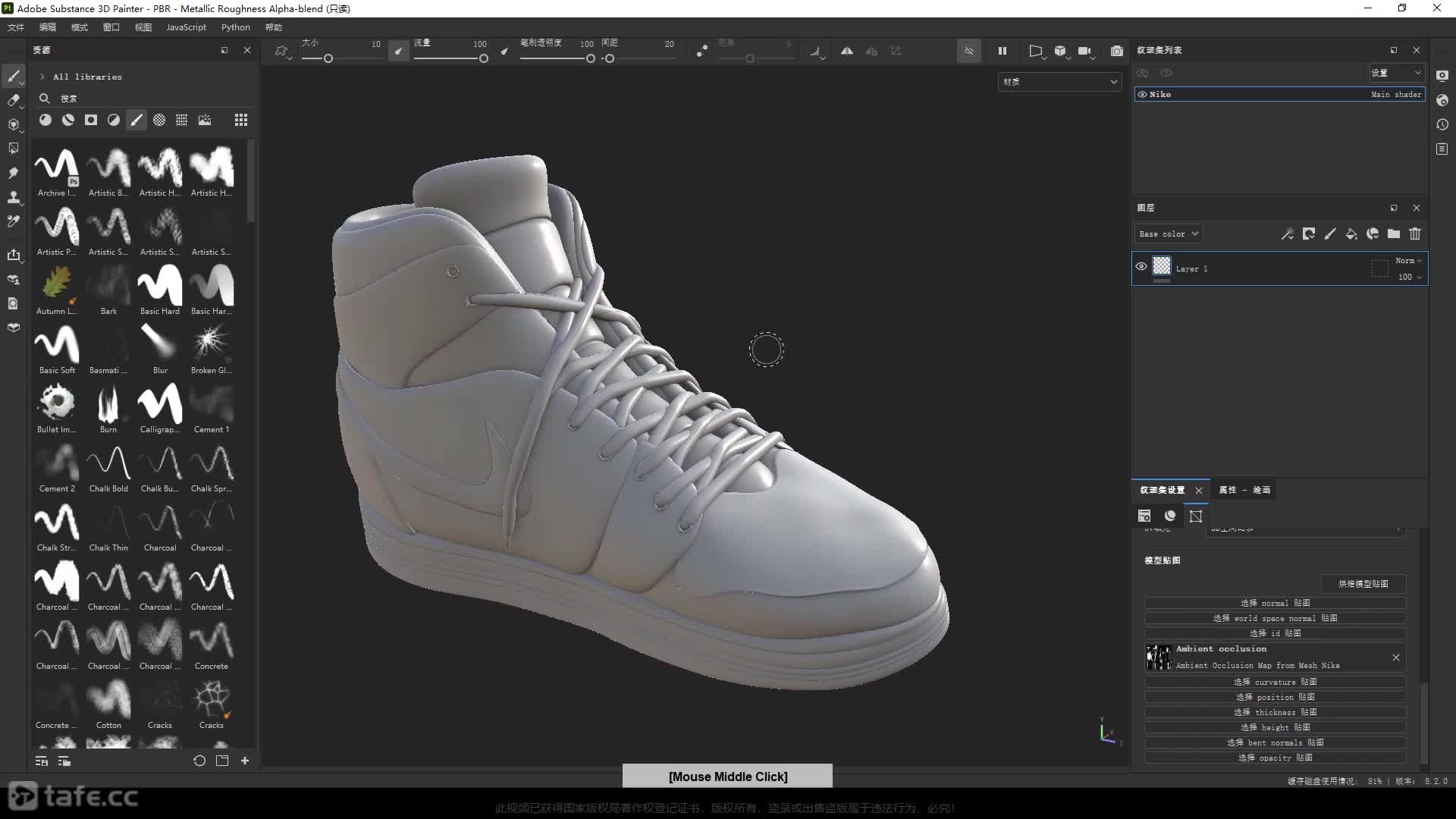Open the material viewport mode dropdown
Image resolution: width=1456 pixels, height=819 pixels.
[1059, 81]
